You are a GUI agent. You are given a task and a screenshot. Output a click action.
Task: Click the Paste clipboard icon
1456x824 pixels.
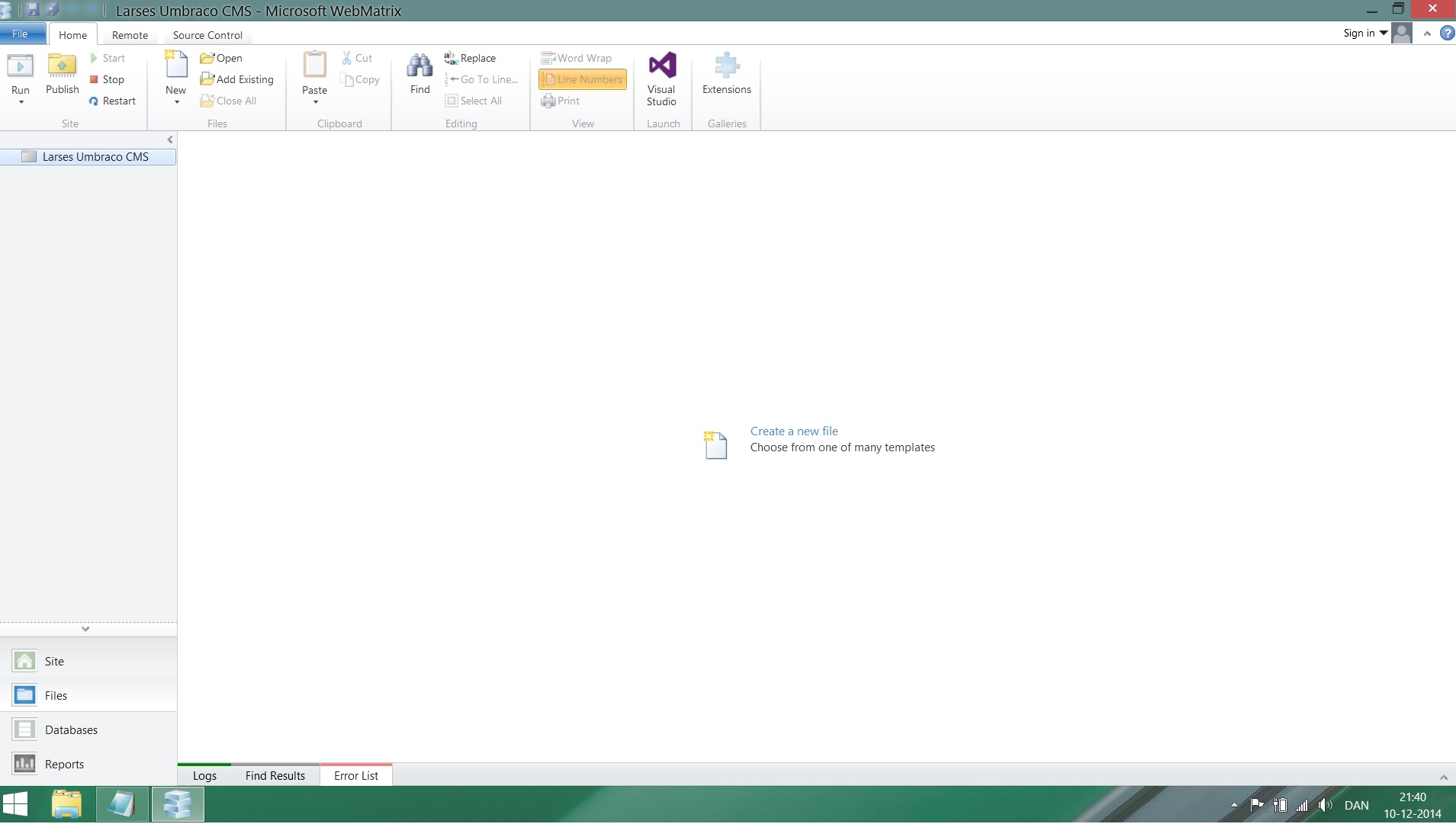point(314,65)
